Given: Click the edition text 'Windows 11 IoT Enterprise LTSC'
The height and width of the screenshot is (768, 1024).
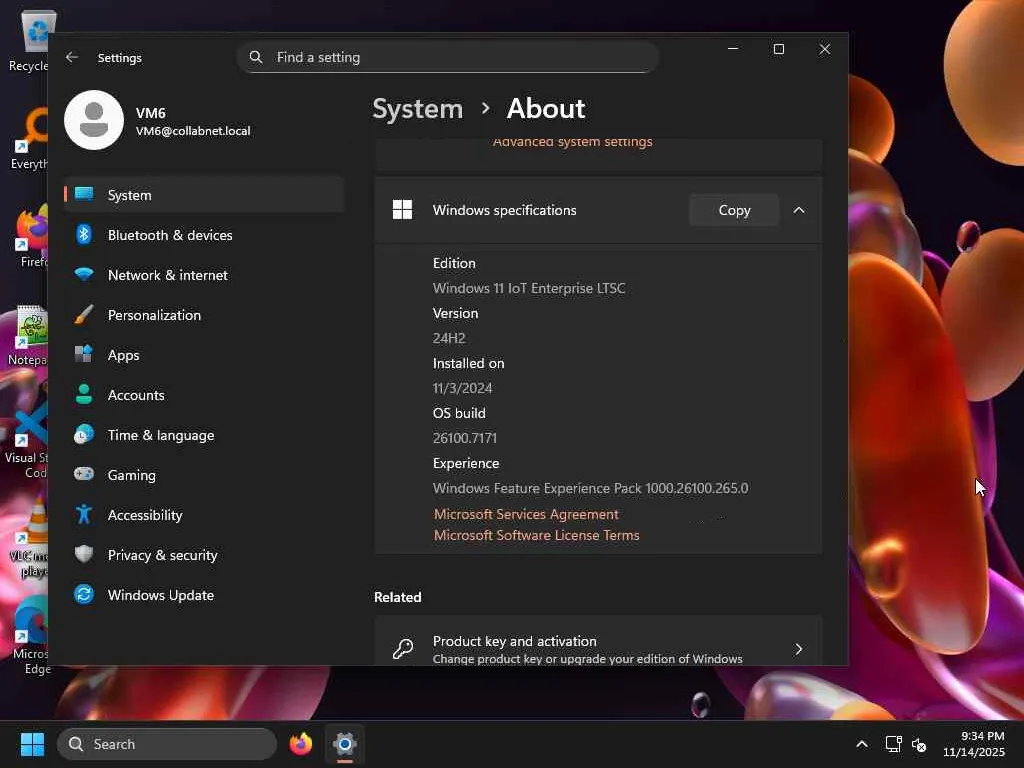Looking at the screenshot, I should coord(529,288).
